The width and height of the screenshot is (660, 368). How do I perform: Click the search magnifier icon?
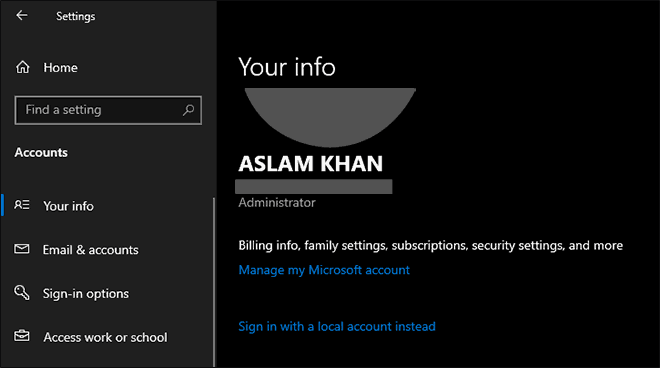click(x=188, y=110)
